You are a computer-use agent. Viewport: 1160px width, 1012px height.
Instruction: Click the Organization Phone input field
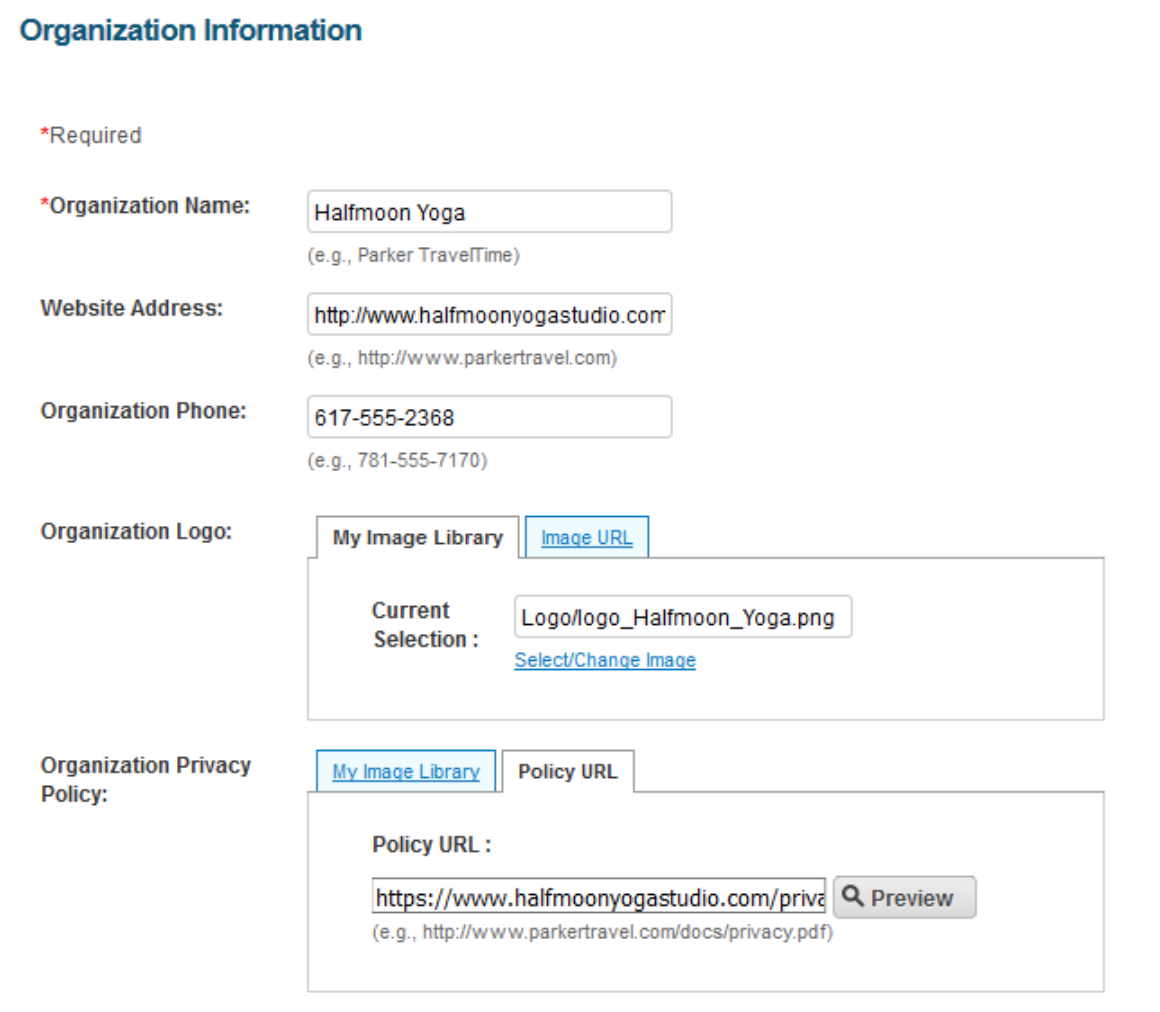click(489, 417)
